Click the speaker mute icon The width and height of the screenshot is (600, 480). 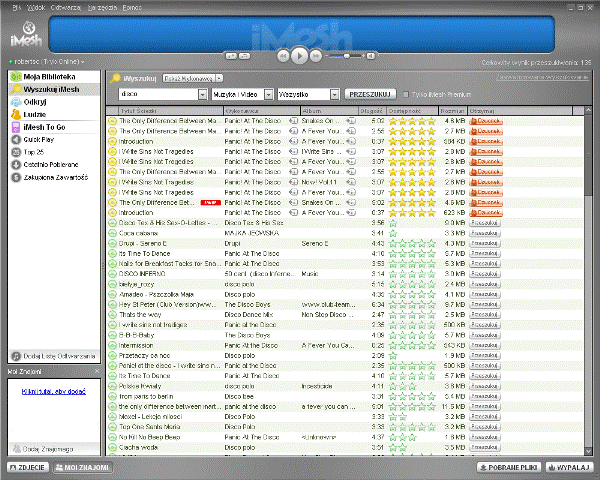[370, 56]
